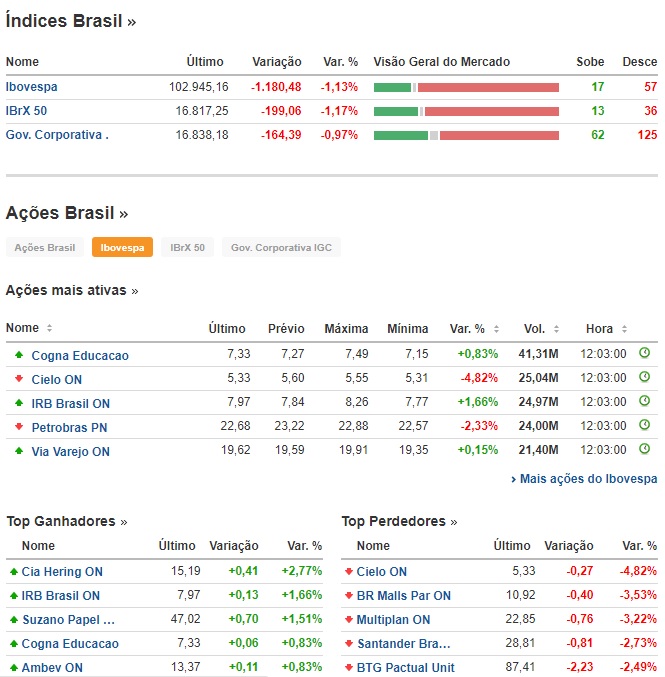Viewport: 665px width, 677px height.
Task: Click red arrow beside Multiplan ON
Action: click(x=349, y=620)
